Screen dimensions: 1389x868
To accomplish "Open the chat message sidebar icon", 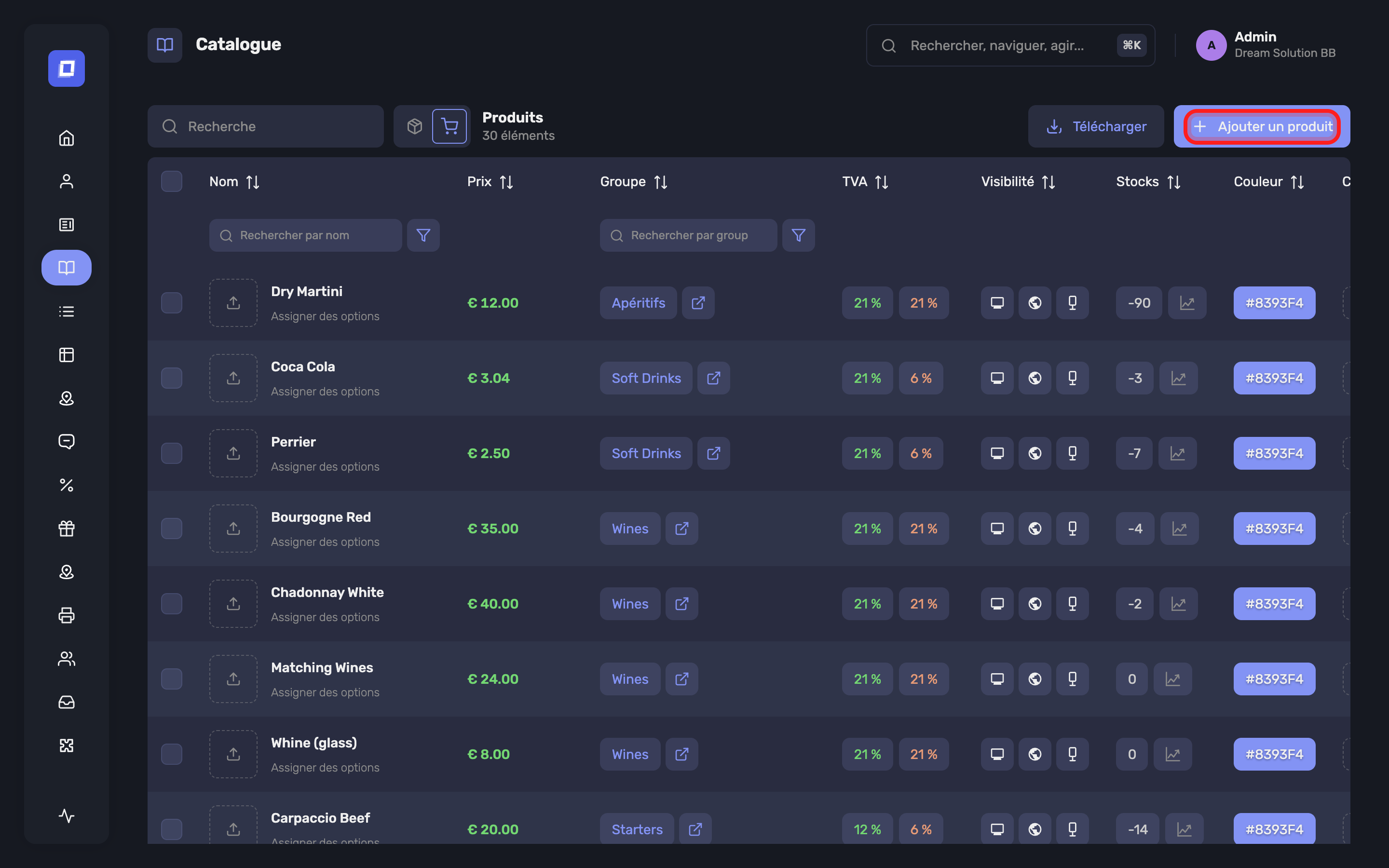I will [x=67, y=441].
